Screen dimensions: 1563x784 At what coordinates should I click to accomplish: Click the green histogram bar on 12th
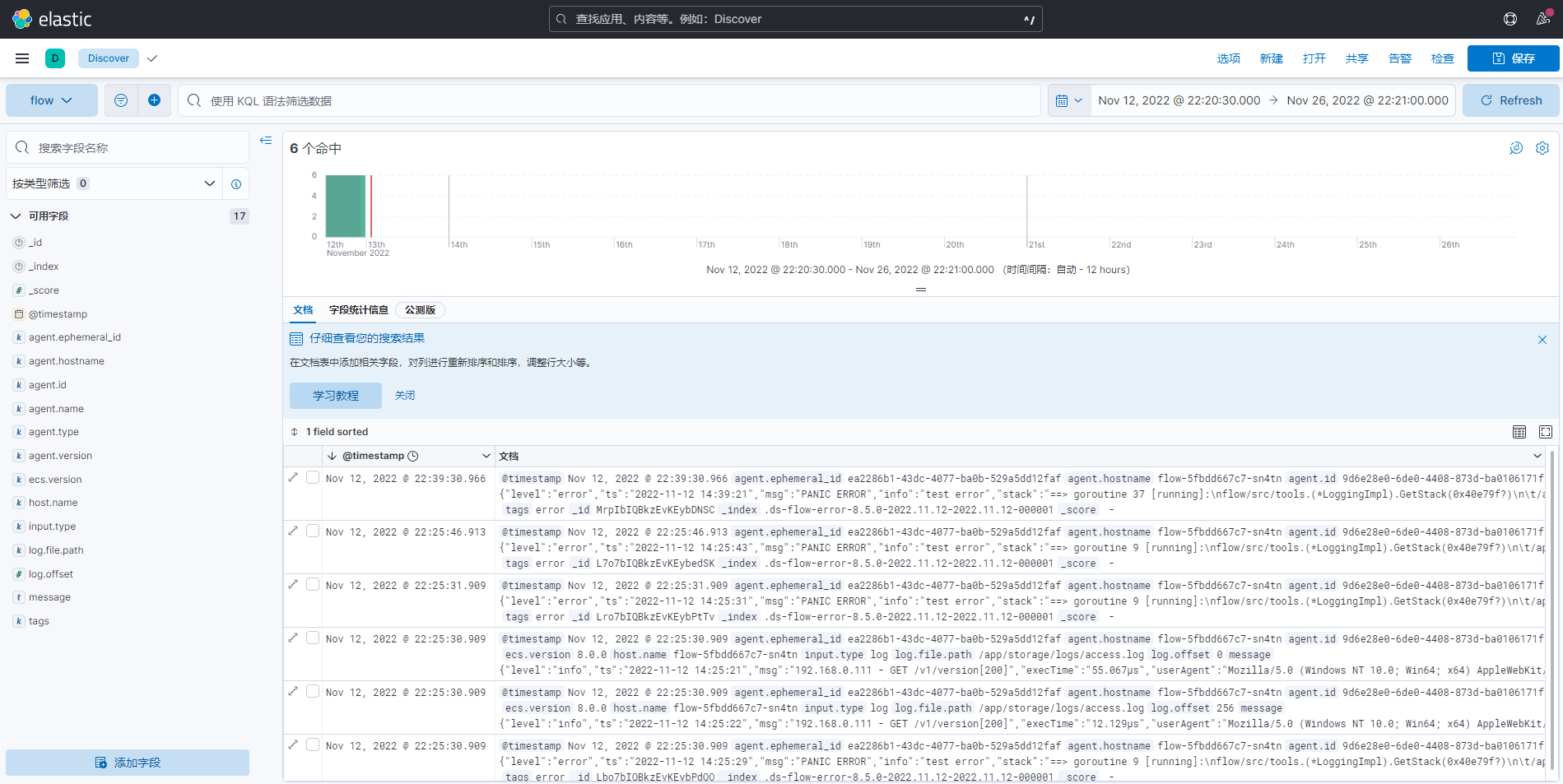pos(346,206)
